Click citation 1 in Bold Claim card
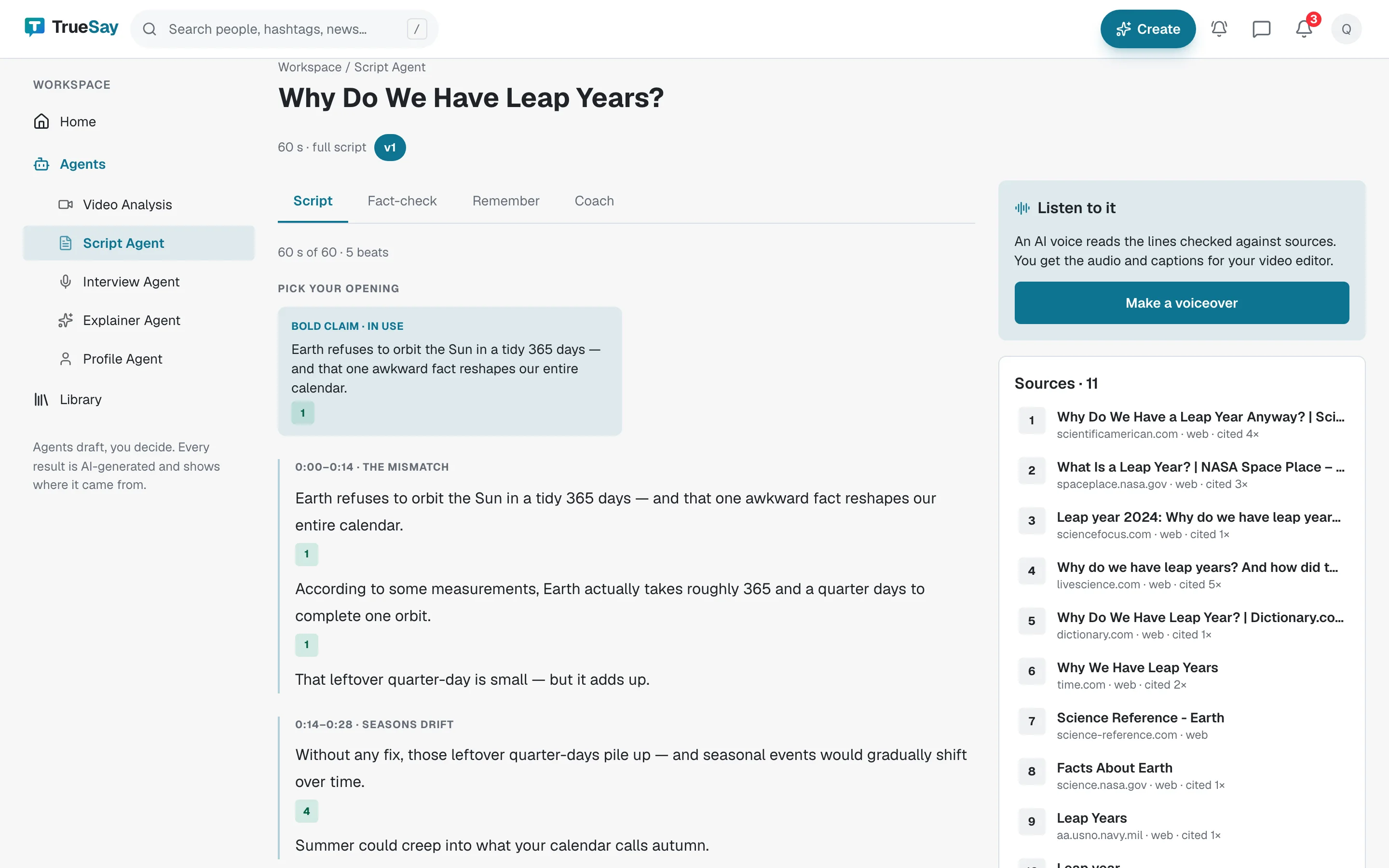1389x868 pixels. [302, 413]
